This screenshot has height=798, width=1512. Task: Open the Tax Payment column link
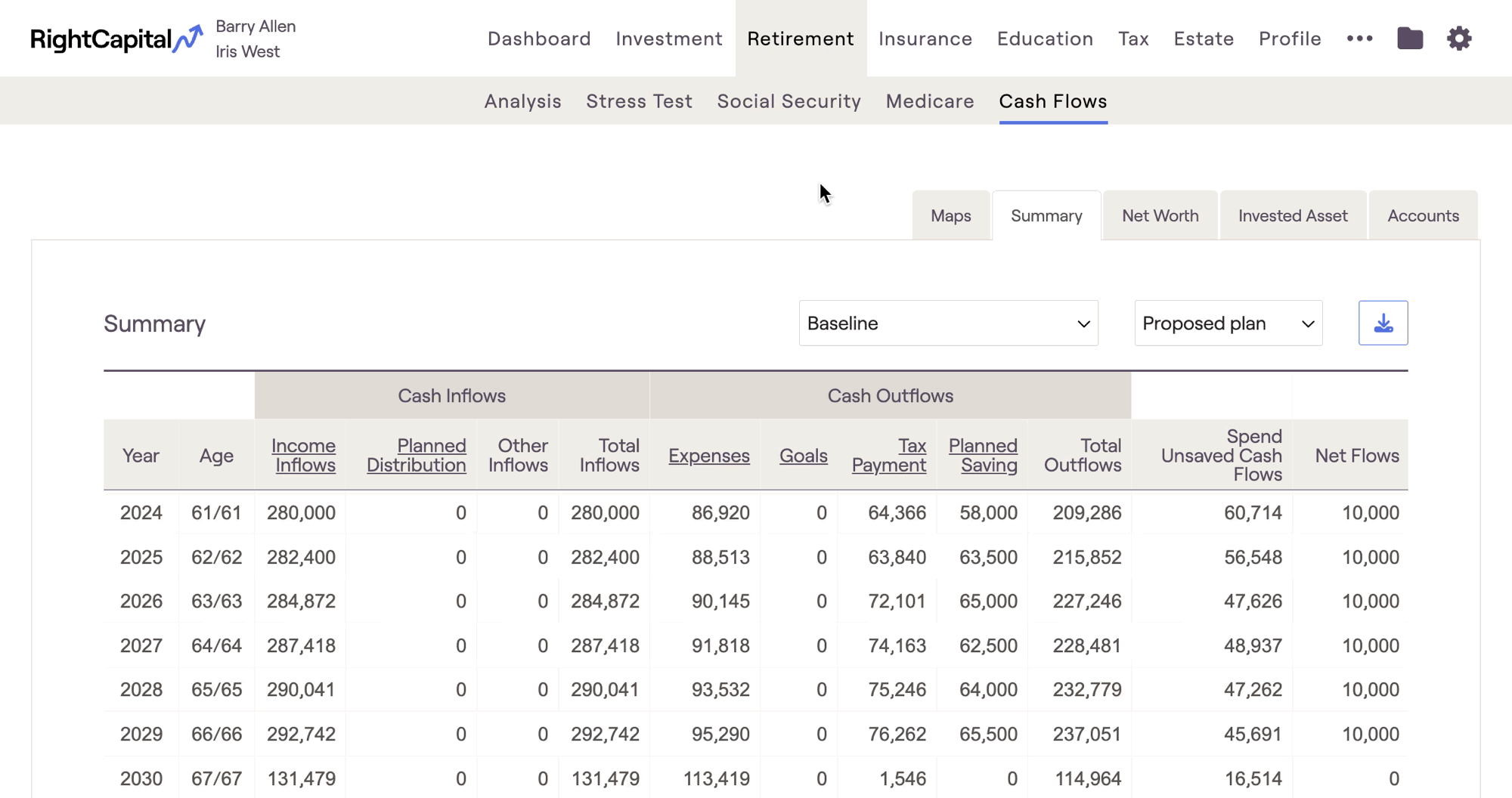[889, 456]
